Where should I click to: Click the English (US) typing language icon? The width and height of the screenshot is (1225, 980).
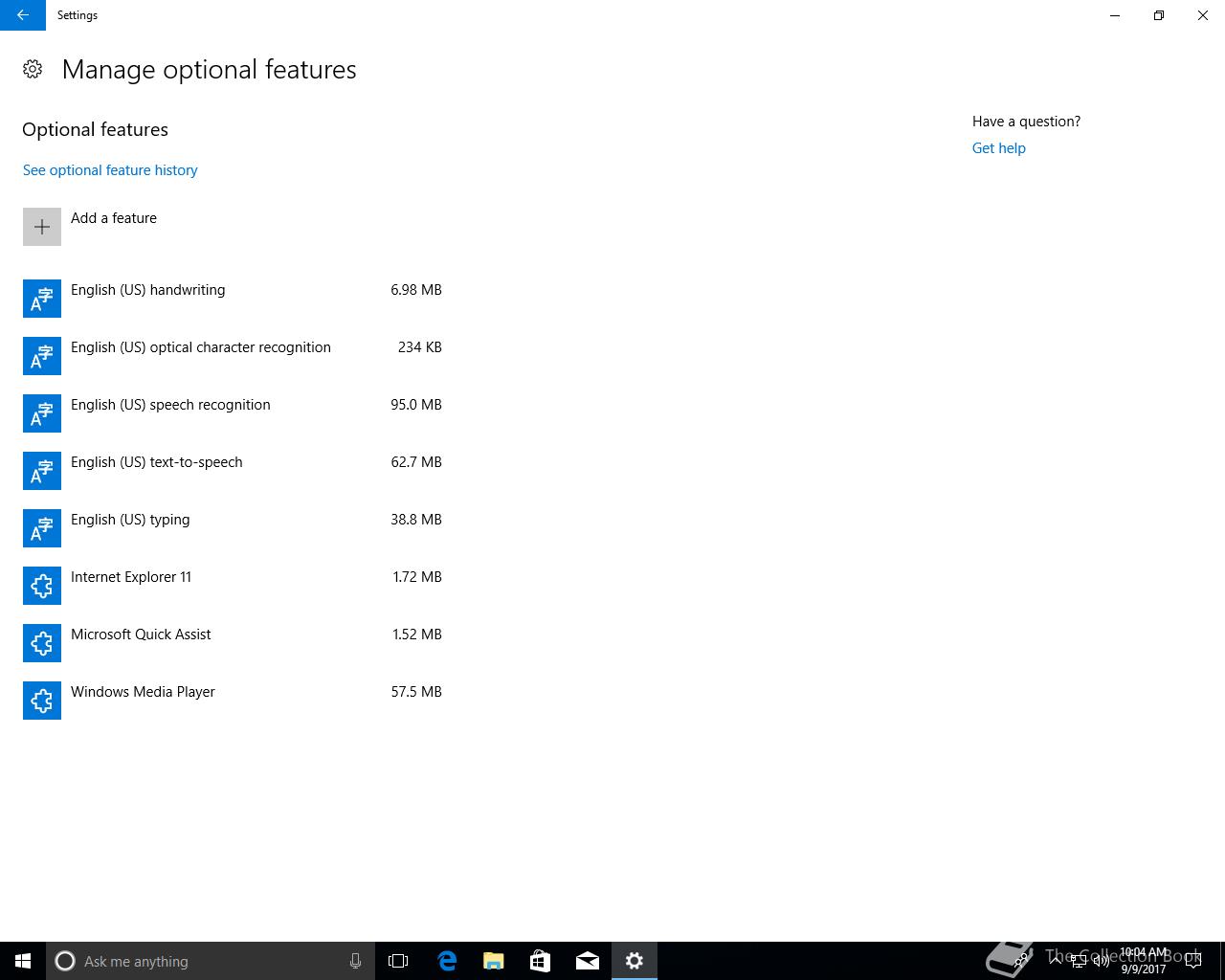42,528
